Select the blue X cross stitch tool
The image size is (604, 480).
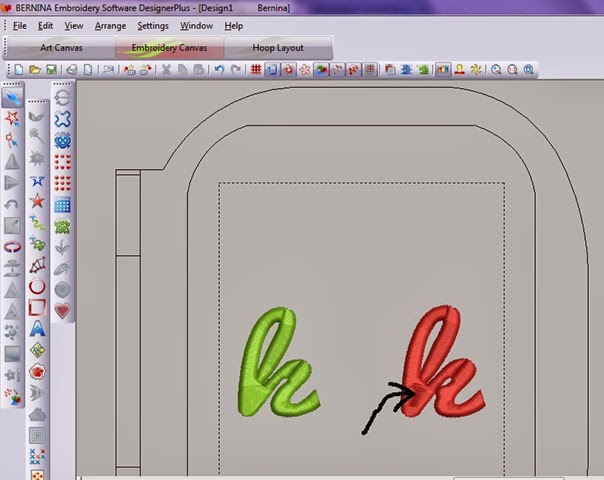pyautogui.click(x=37, y=457)
